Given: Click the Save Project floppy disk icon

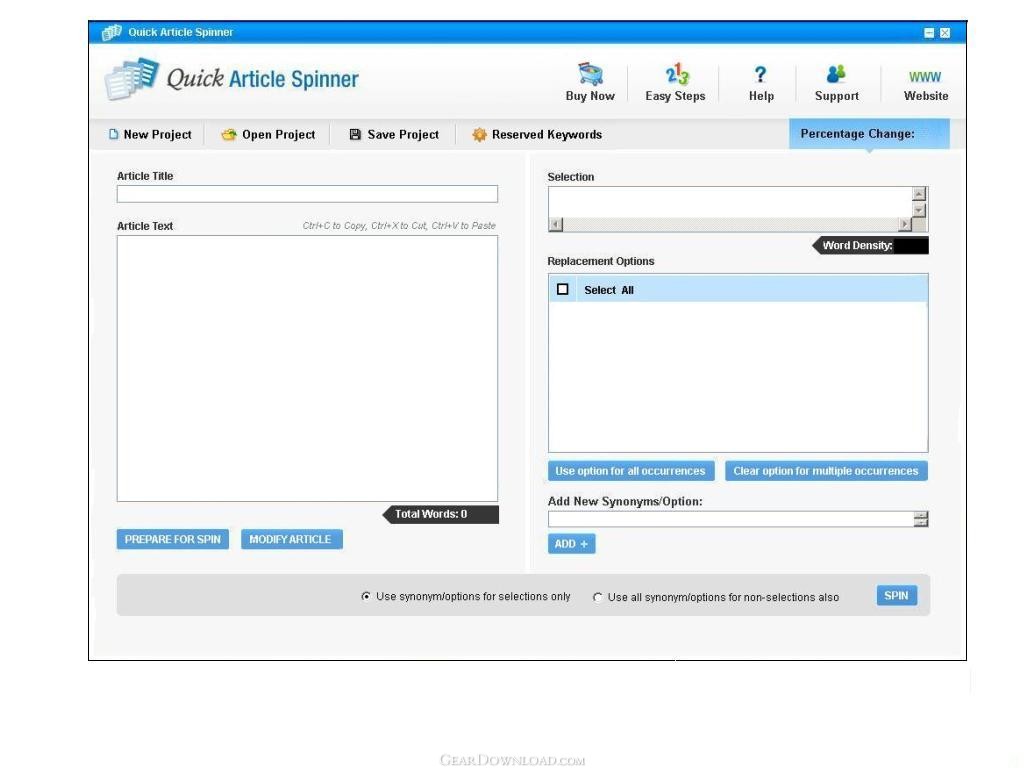Looking at the screenshot, I should 355,135.
